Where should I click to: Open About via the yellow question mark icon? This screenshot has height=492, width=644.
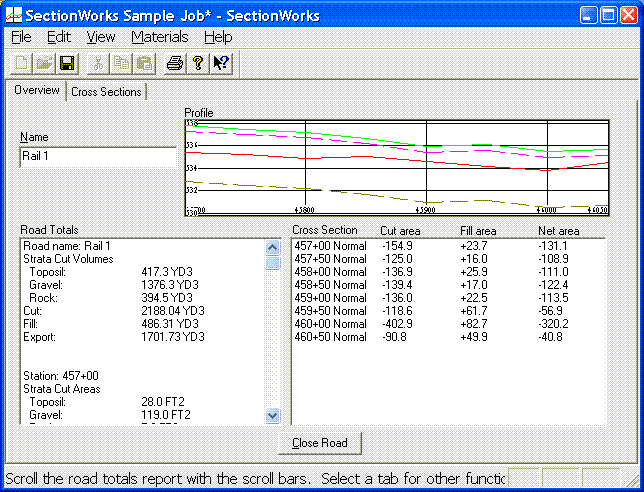pos(198,63)
